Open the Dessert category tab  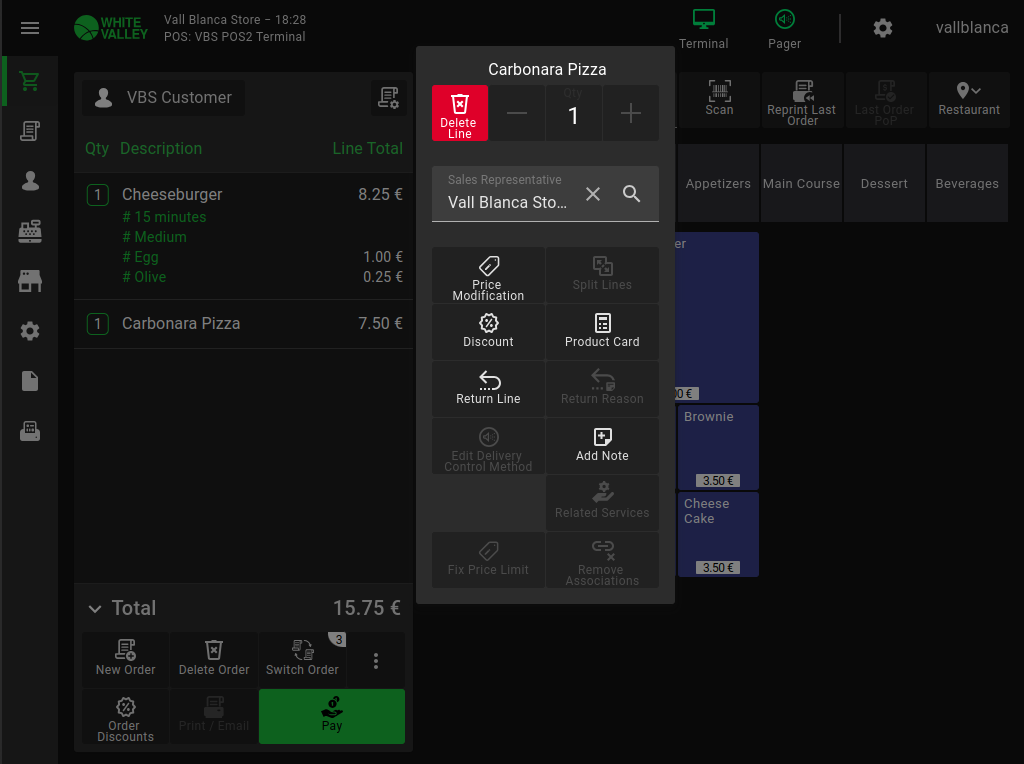point(884,183)
